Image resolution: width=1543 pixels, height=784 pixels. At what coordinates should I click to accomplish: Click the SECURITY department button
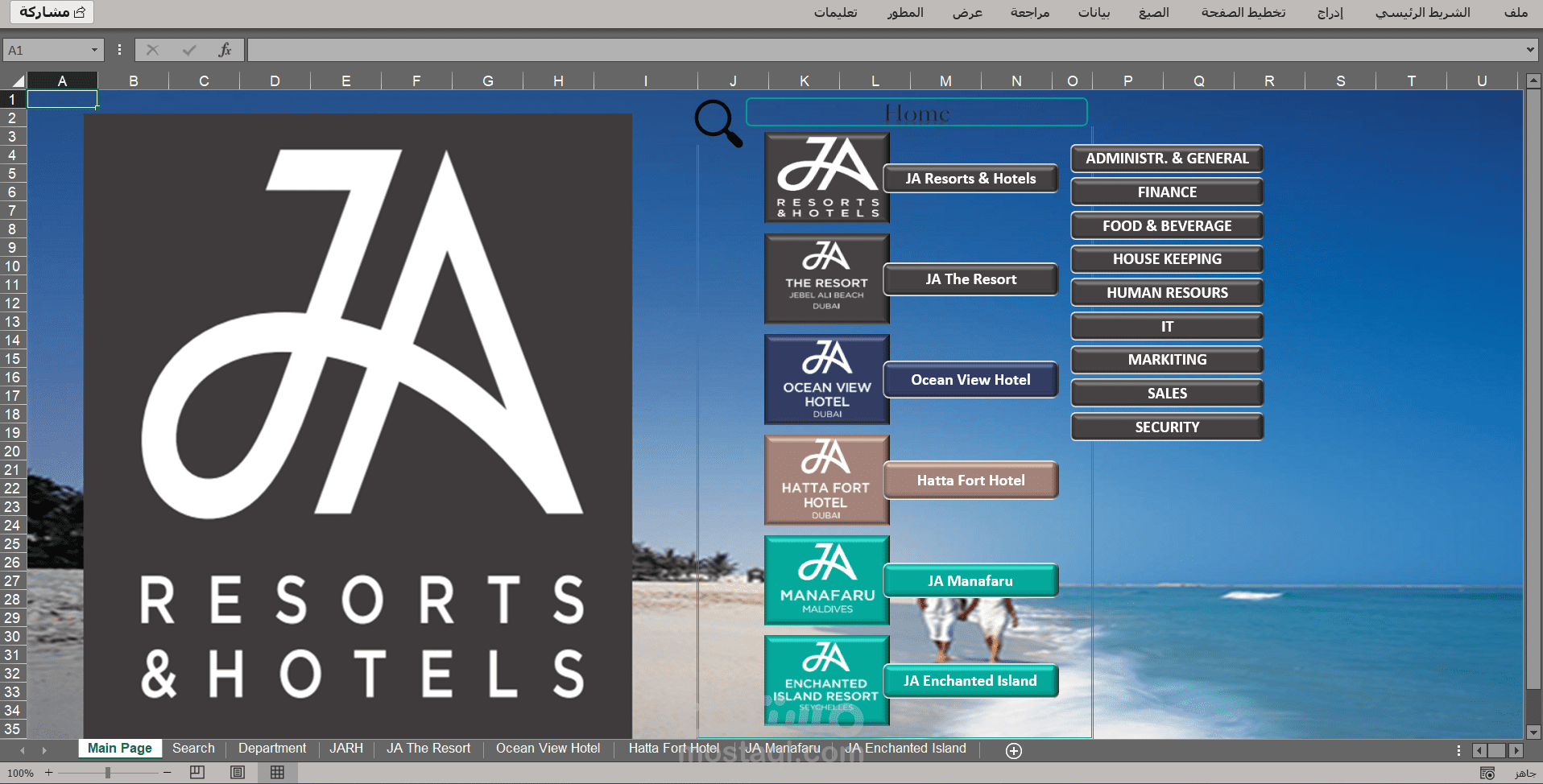(1167, 427)
